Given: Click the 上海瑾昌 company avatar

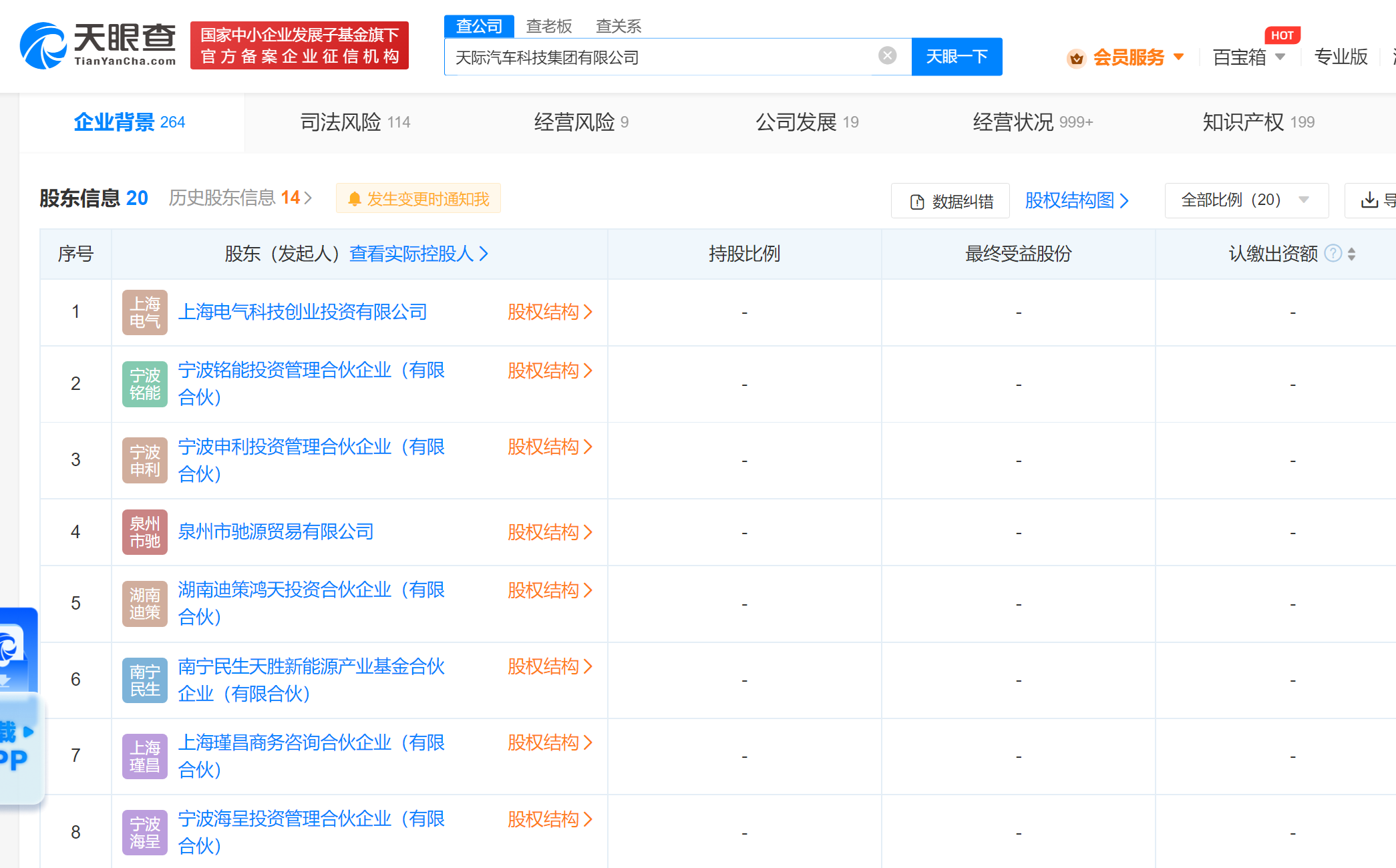Looking at the screenshot, I should [x=145, y=756].
